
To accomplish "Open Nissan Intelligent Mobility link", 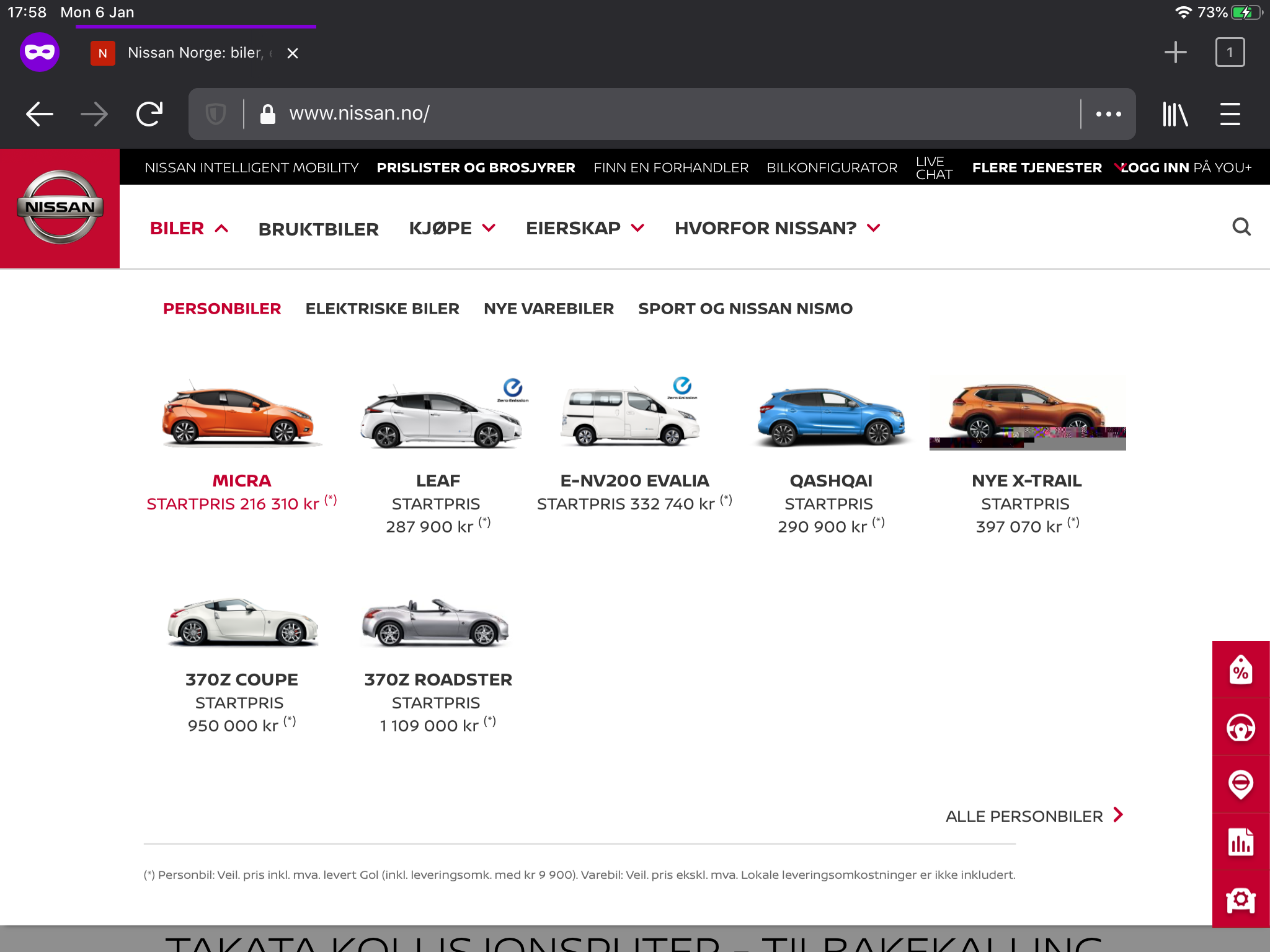I will 252,167.
